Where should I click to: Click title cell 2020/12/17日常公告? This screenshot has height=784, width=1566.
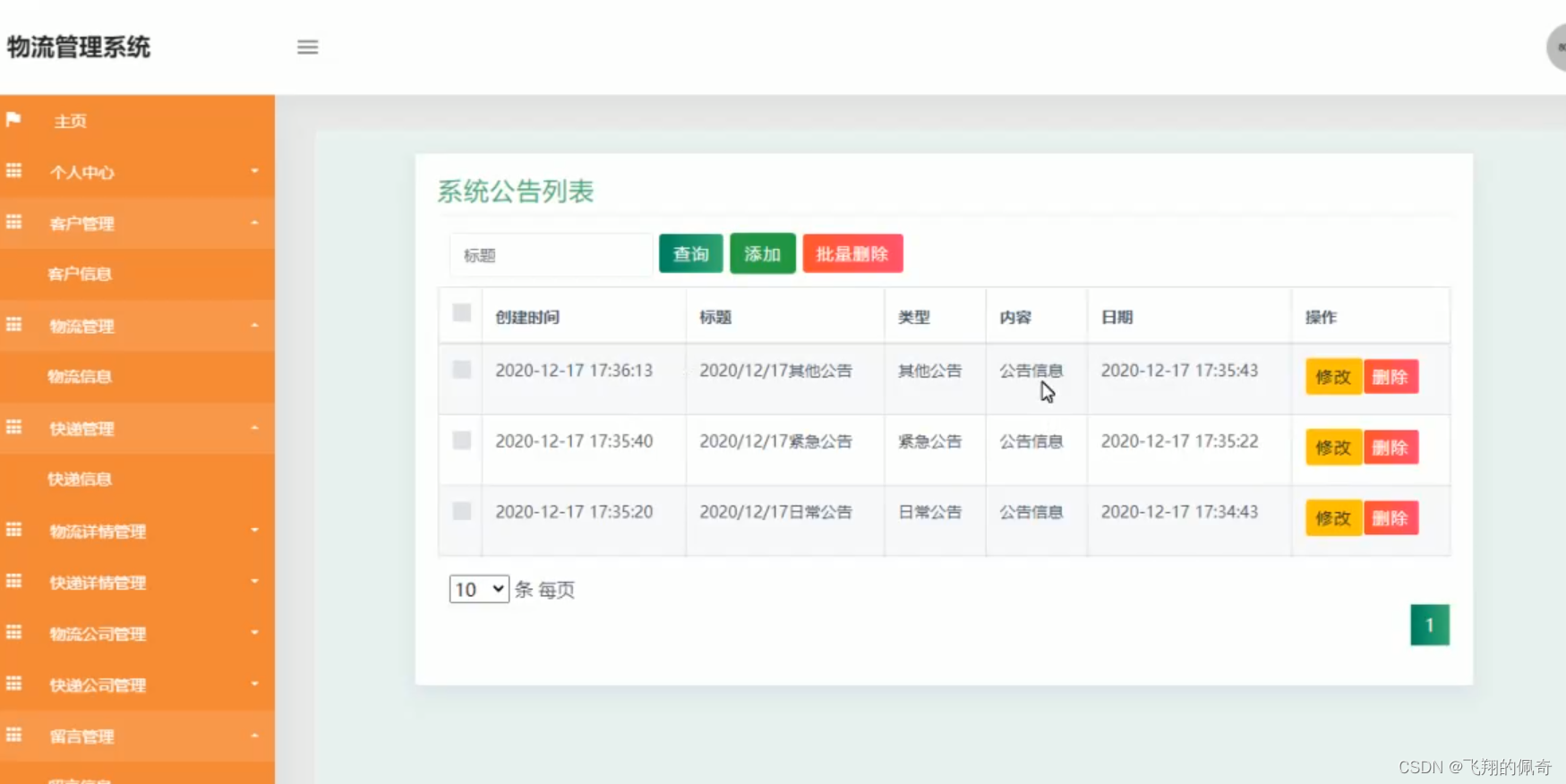click(775, 512)
